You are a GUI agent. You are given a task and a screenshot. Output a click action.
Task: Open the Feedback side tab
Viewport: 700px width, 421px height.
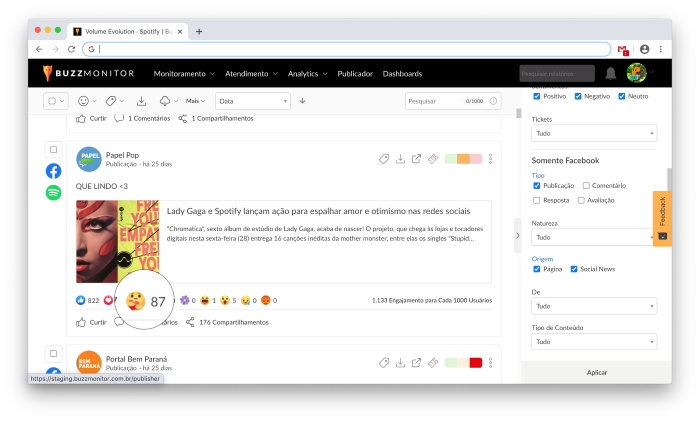click(661, 217)
